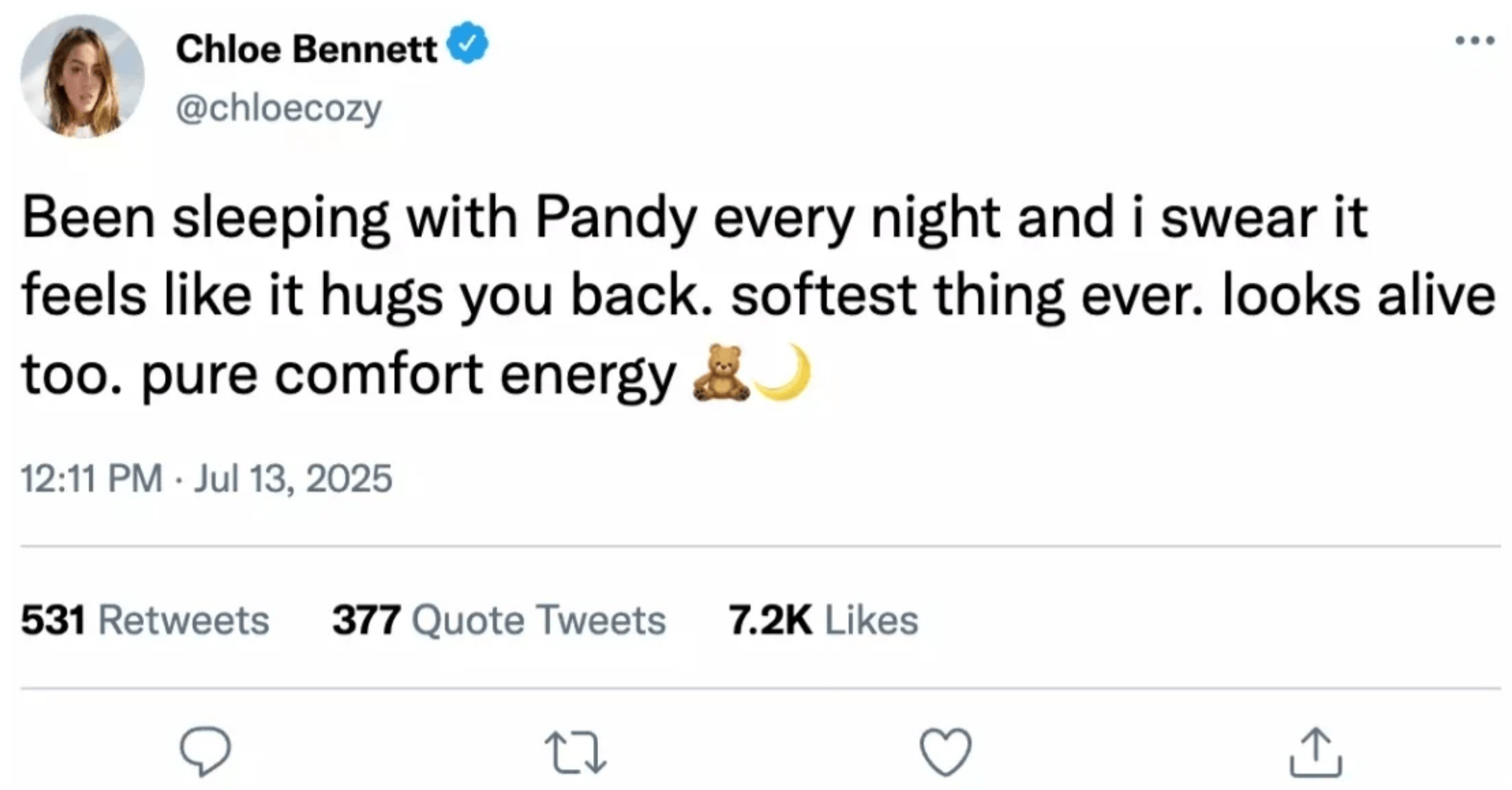
Task: Open the @chloecozy handle link
Action: point(279,109)
